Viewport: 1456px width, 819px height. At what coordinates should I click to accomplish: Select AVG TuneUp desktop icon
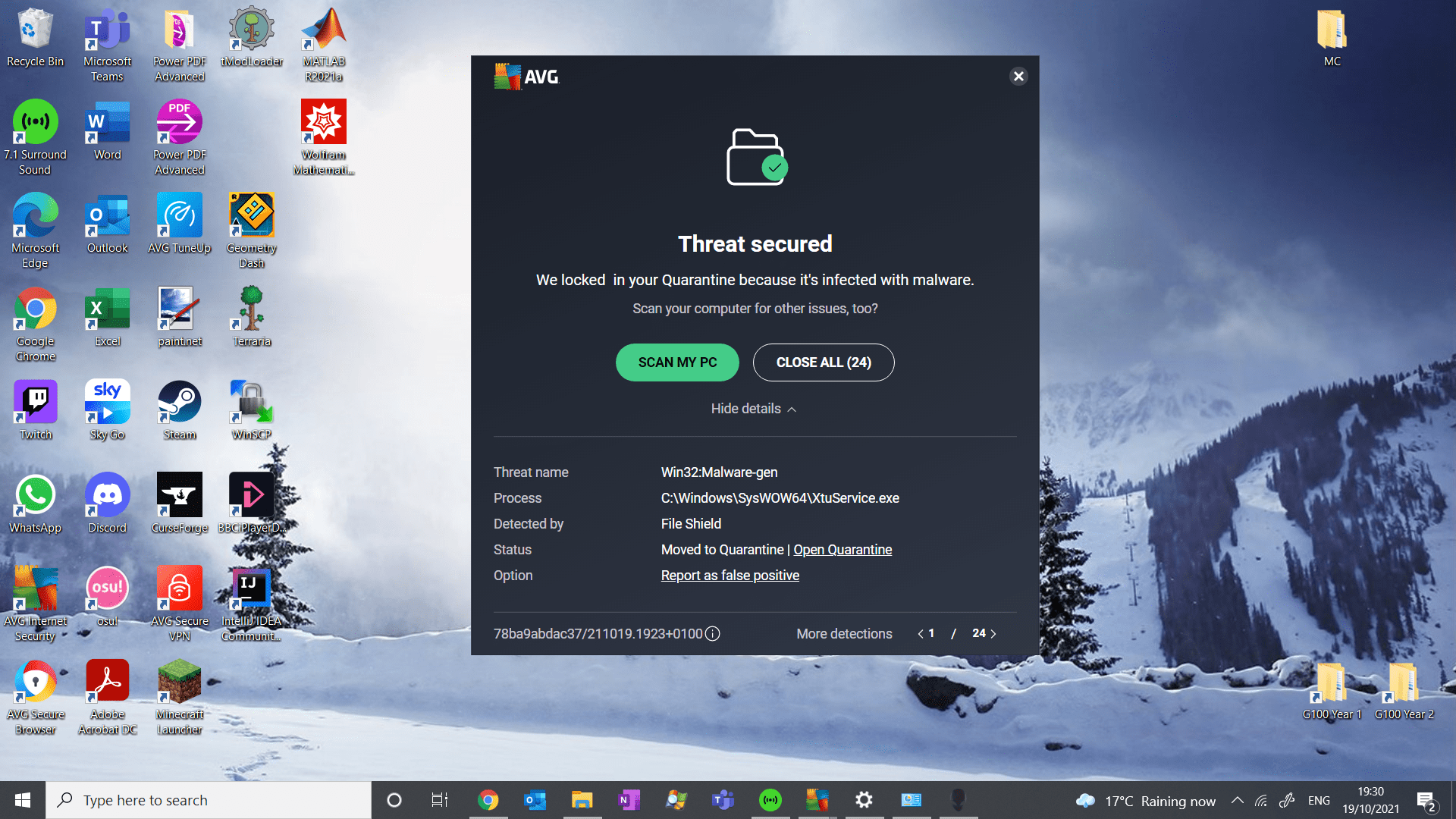point(180,224)
